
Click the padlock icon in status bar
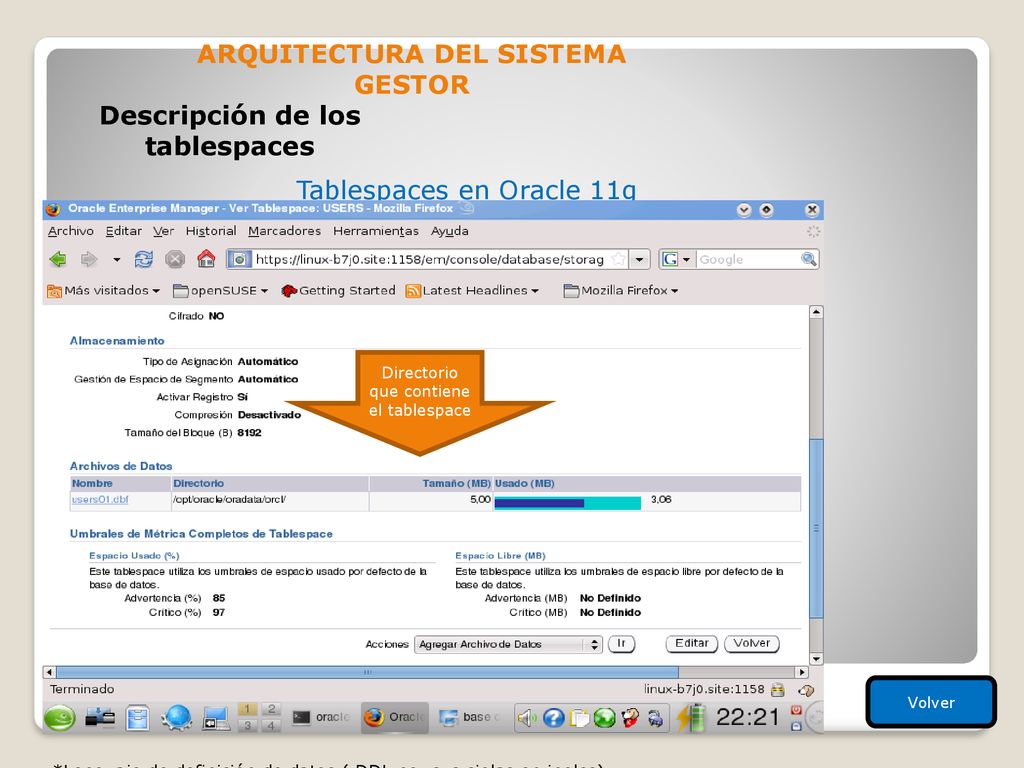point(777,690)
